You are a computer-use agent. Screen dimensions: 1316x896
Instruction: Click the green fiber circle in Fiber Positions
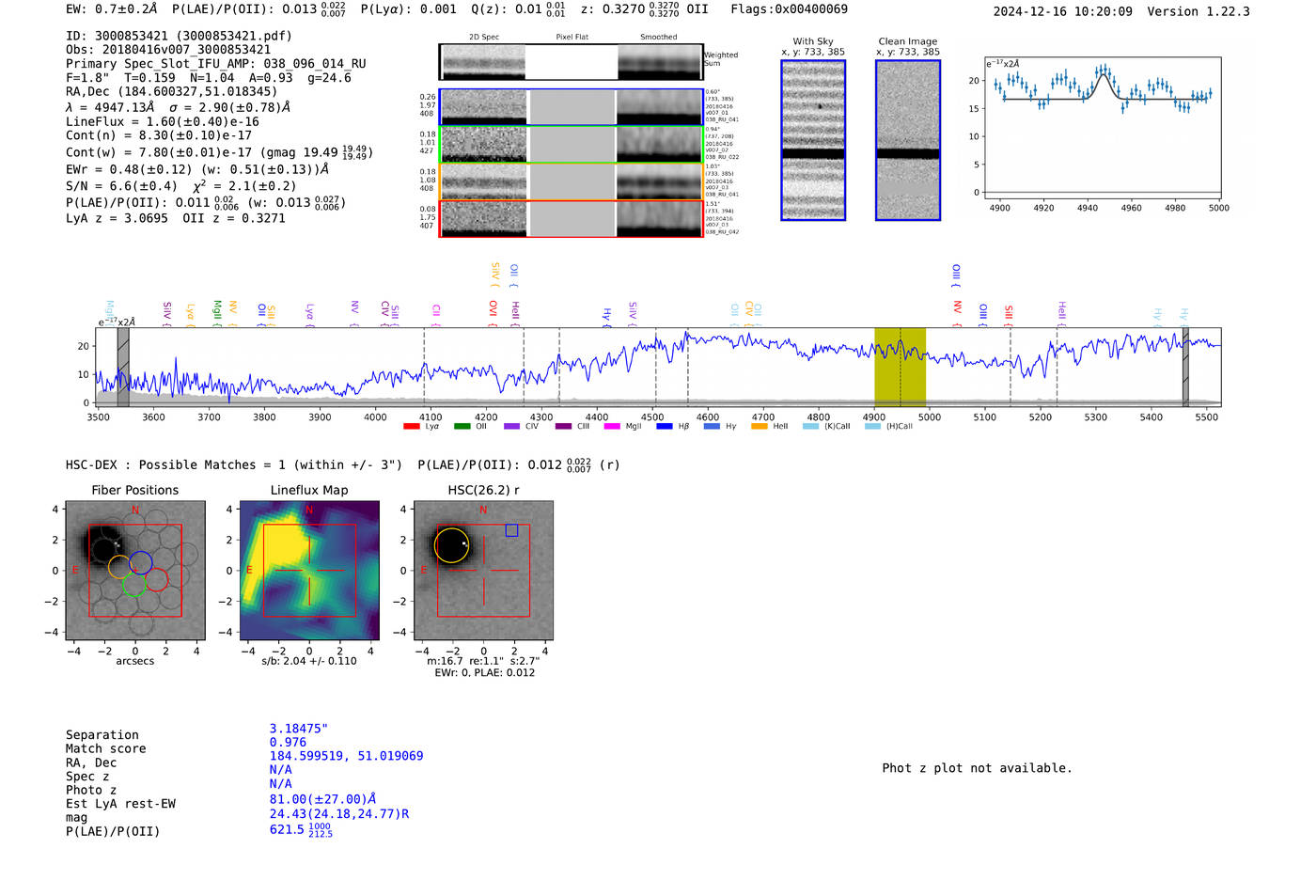(133, 584)
